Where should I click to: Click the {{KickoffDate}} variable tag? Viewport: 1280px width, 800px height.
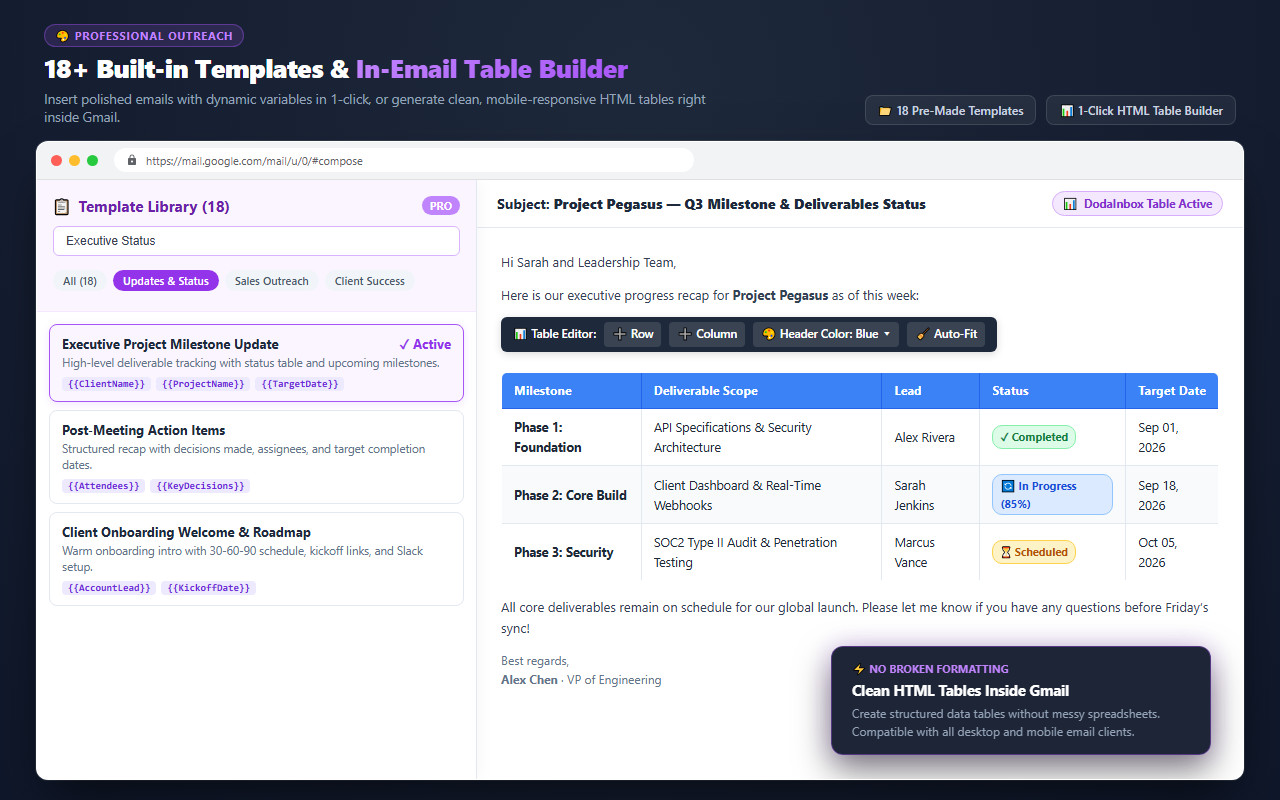[x=209, y=588]
